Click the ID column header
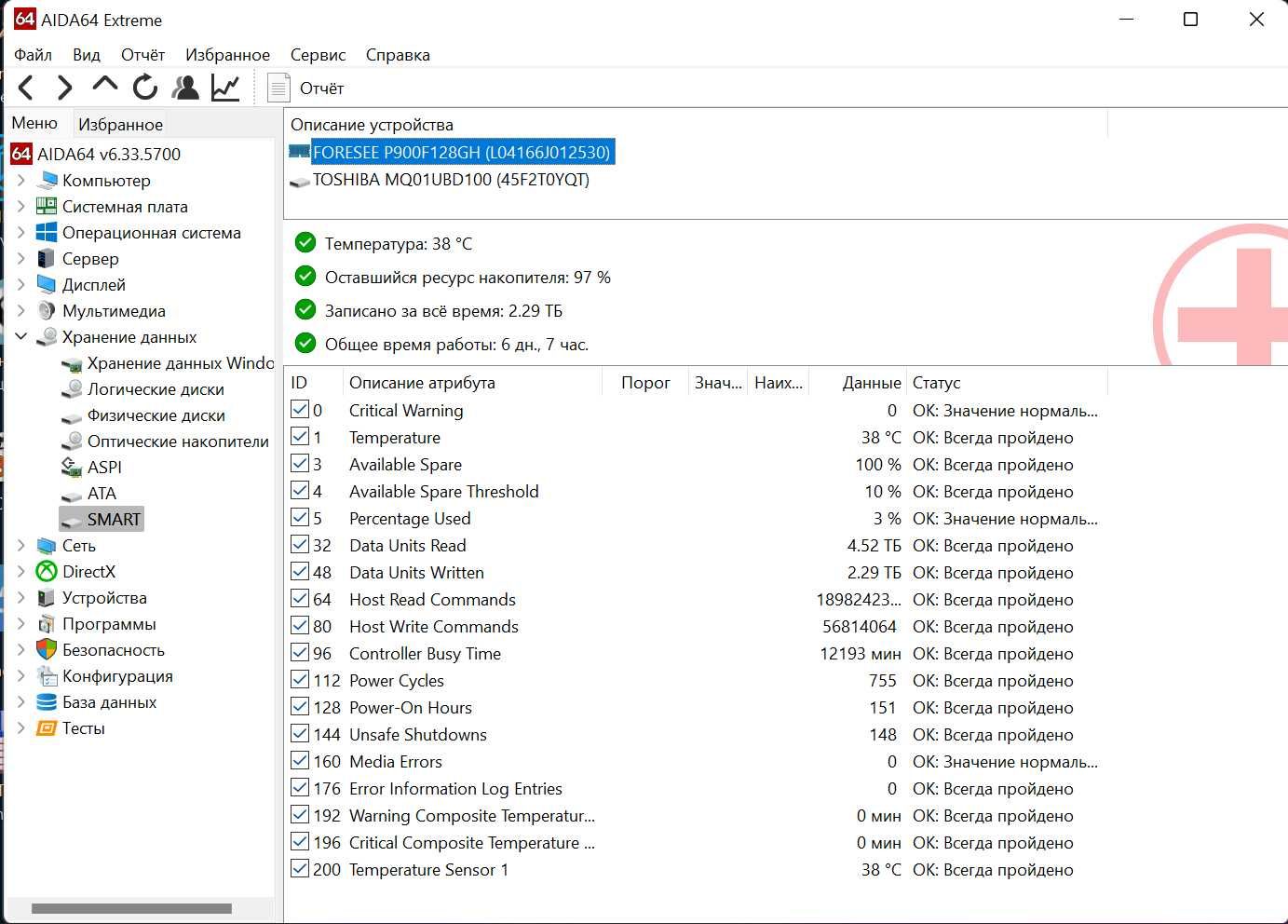The height and width of the screenshot is (924, 1288). (299, 383)
